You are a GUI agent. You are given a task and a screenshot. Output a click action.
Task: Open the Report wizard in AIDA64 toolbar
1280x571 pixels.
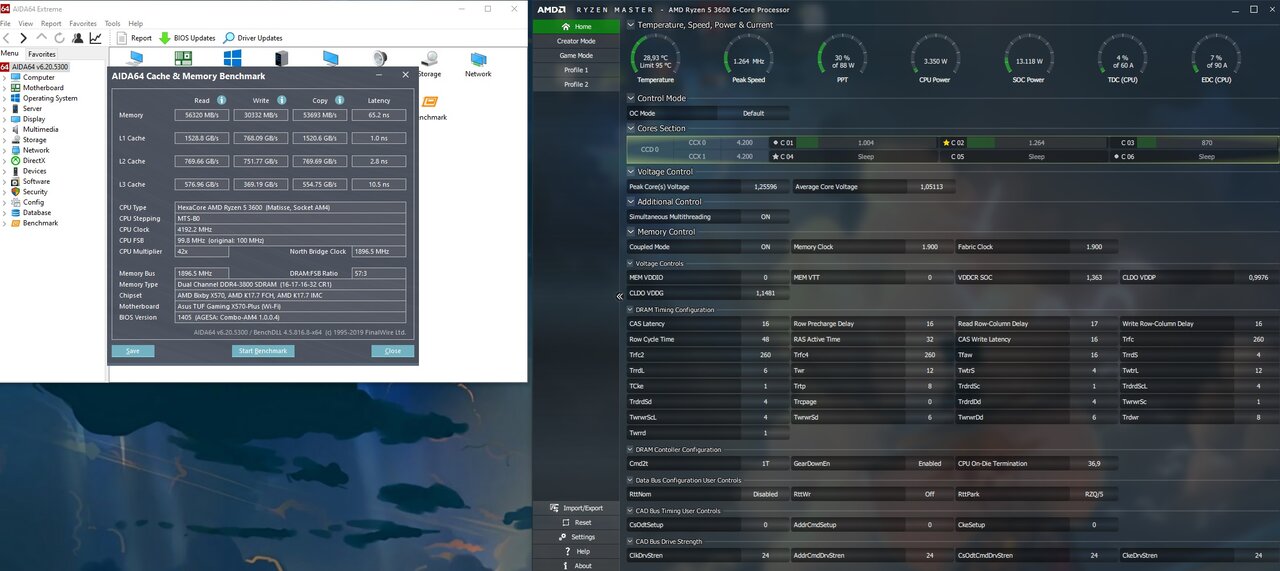tap(134, 38)
